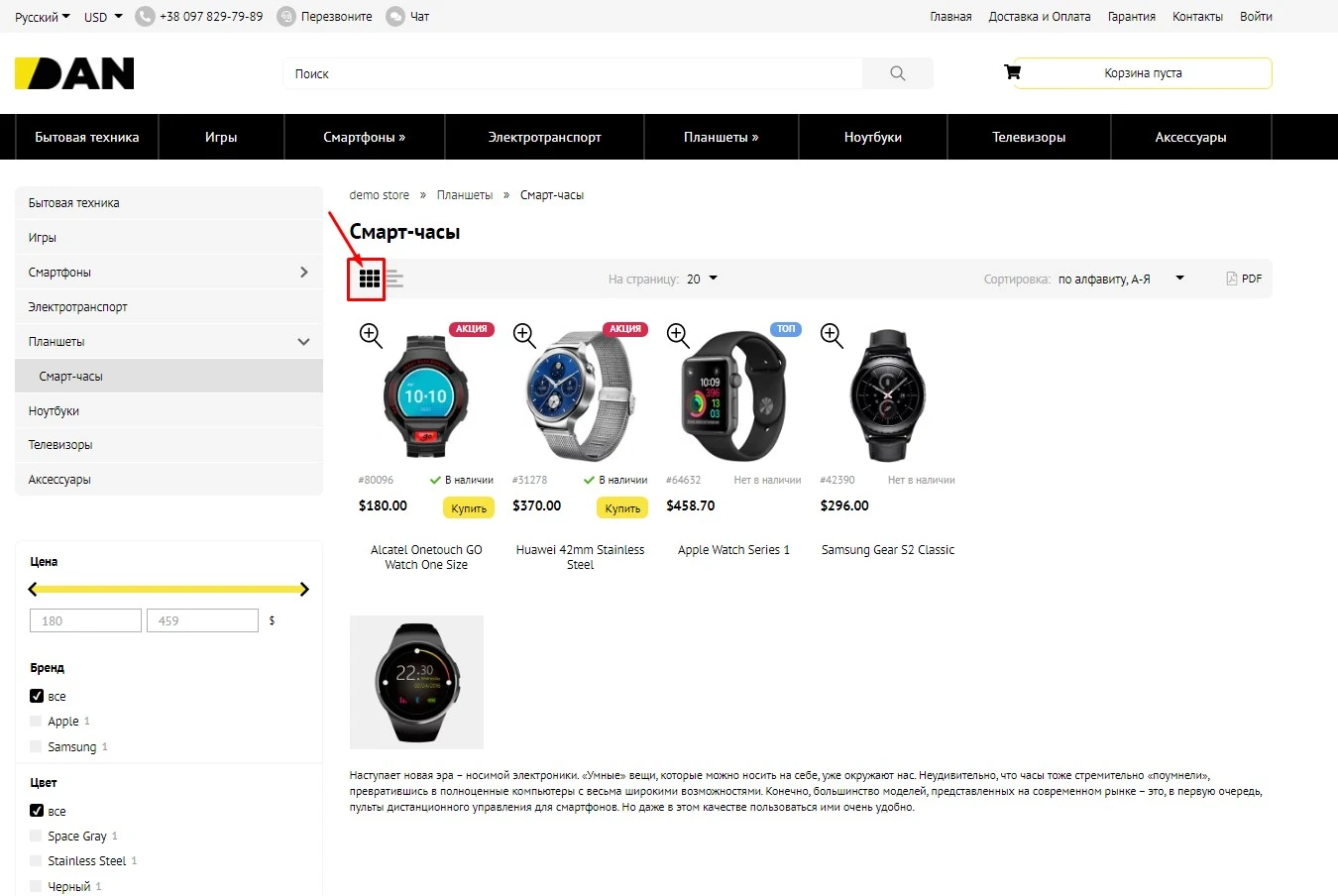The width and height of the screenshot is (1338, 896).
Task: Expand the Смартфоны sidebar category
Action: 303,272
